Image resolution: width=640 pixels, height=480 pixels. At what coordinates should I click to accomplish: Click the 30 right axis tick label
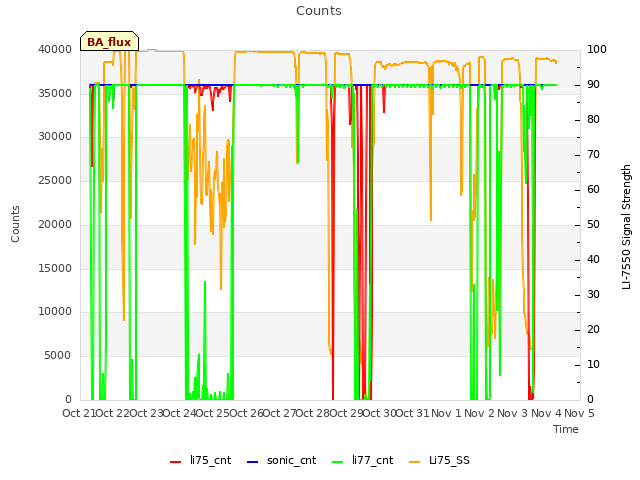(593, 294)
